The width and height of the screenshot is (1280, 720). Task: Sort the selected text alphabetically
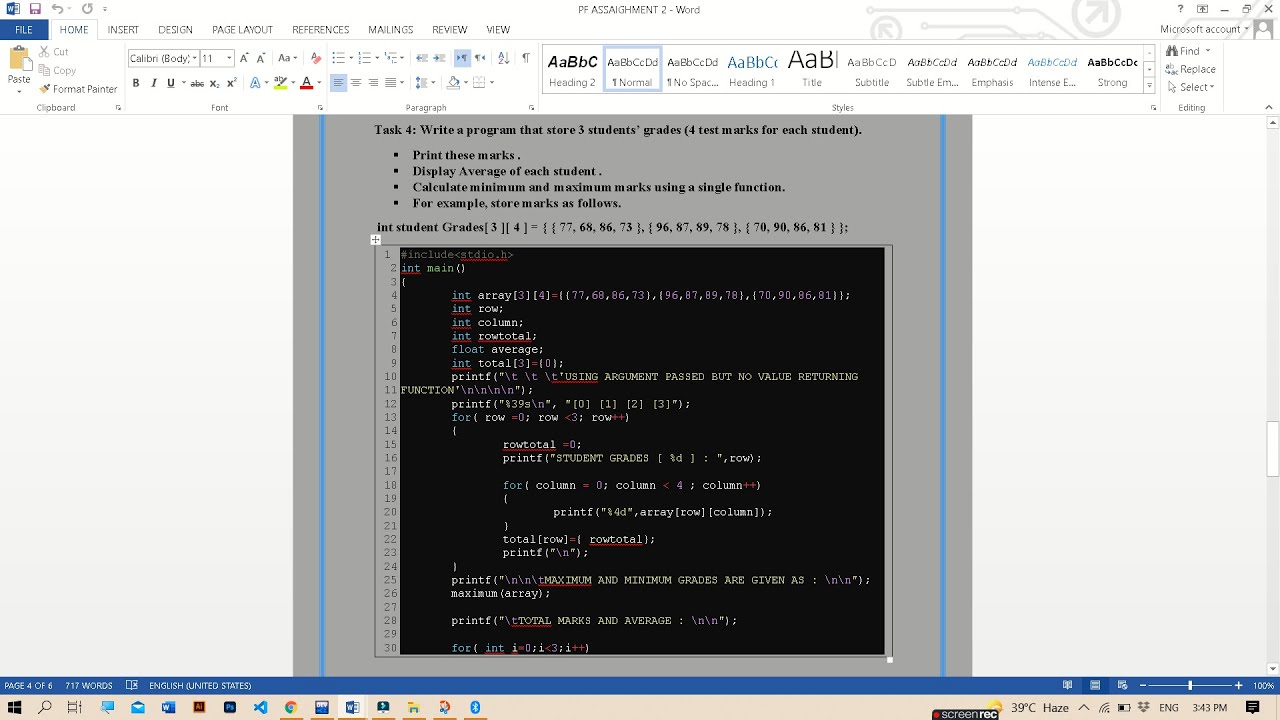(503, 58)
